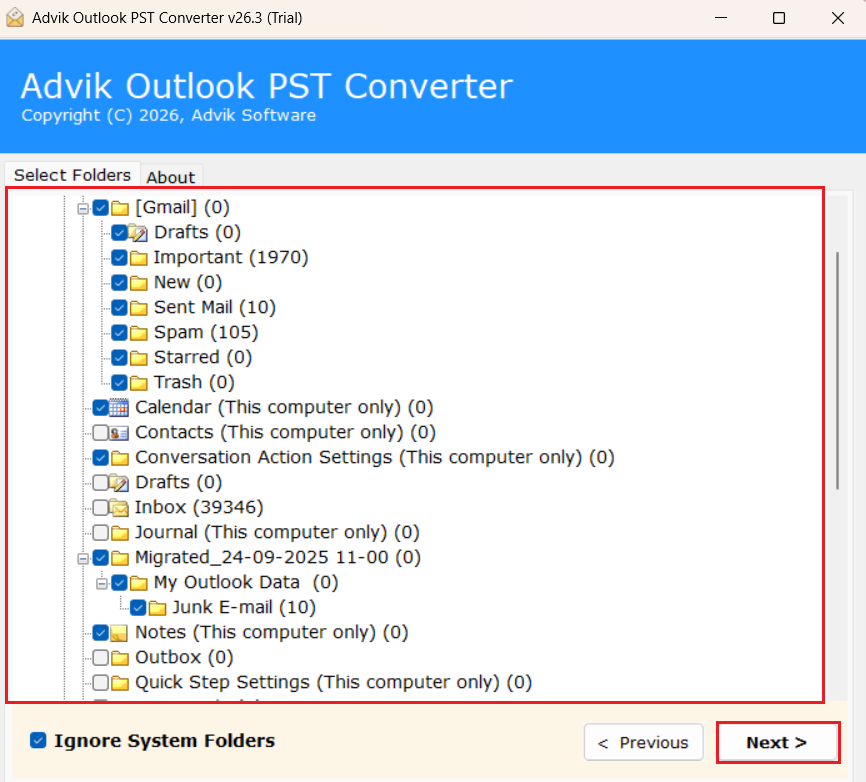Open the Select Folders tab
The image size is (866, 782).
pyautogui.click(x=72, y=175)
